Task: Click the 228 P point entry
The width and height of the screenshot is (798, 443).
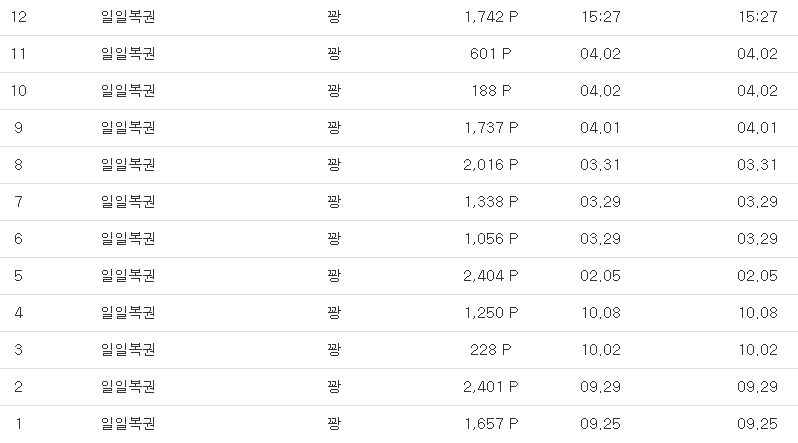Action: tap(491, 350)
